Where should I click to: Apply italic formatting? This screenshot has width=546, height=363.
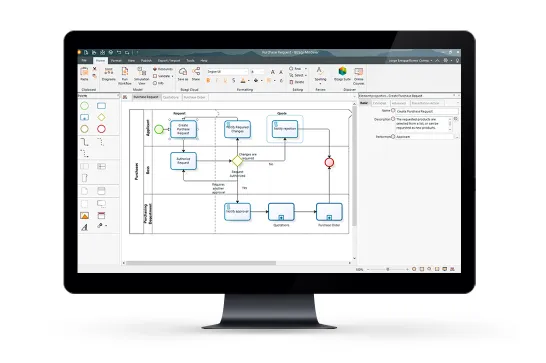click(217, 80)
